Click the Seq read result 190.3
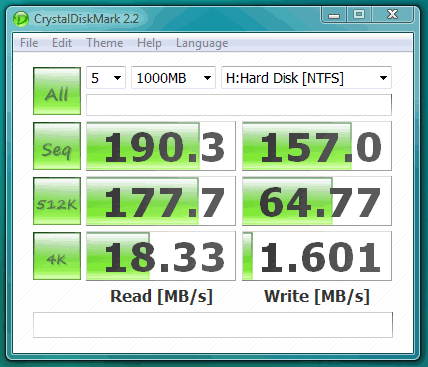 pos(161,146)
